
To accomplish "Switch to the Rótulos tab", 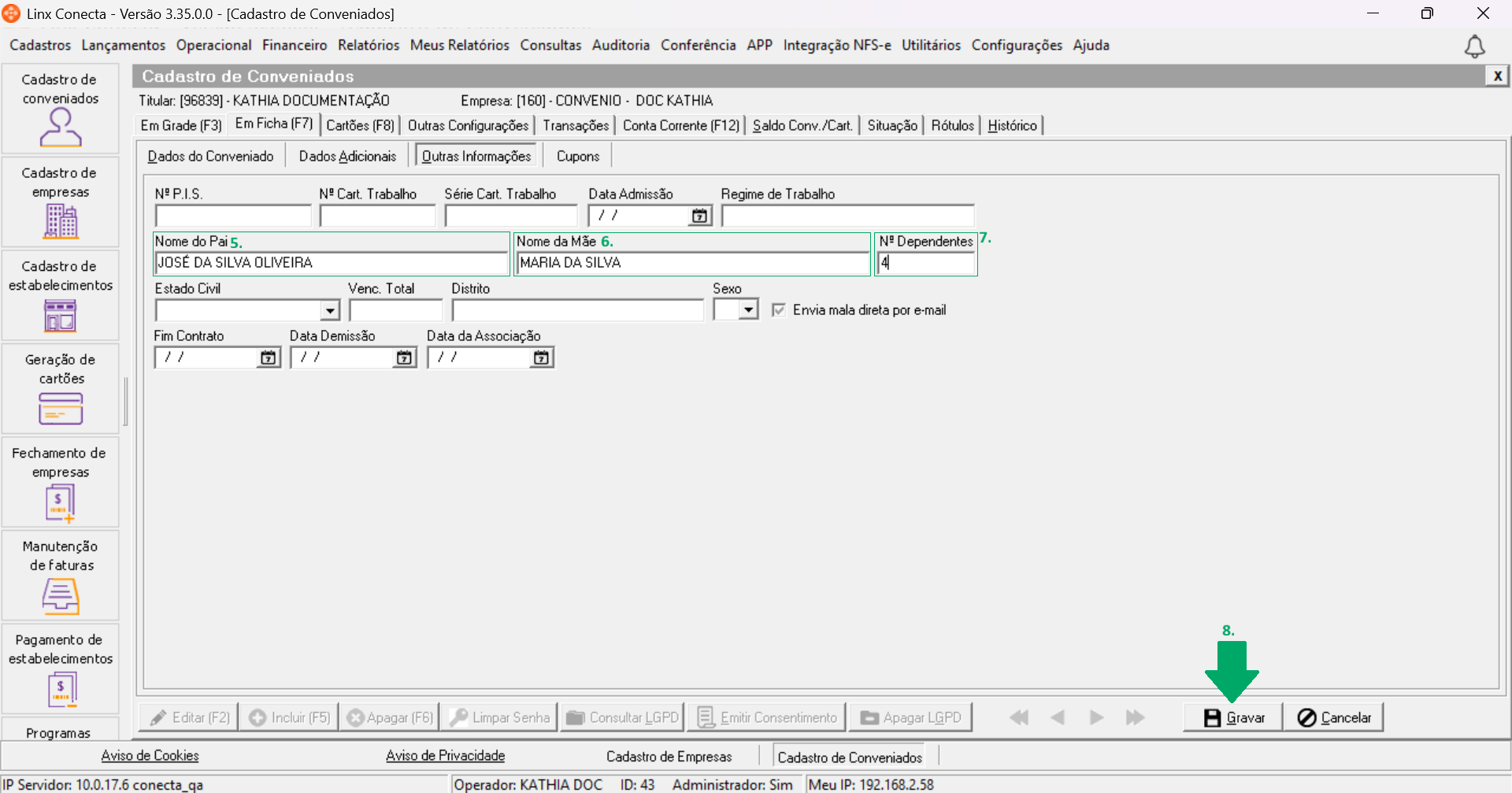I will [952, 126].
